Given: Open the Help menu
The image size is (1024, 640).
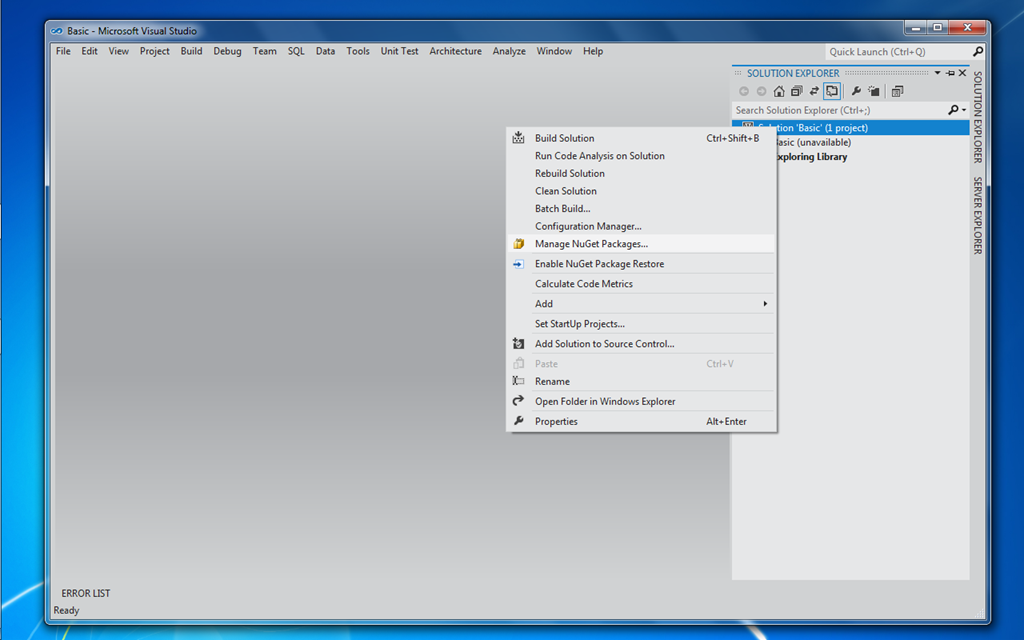Looking at the screenshot, I should point(593,51).
